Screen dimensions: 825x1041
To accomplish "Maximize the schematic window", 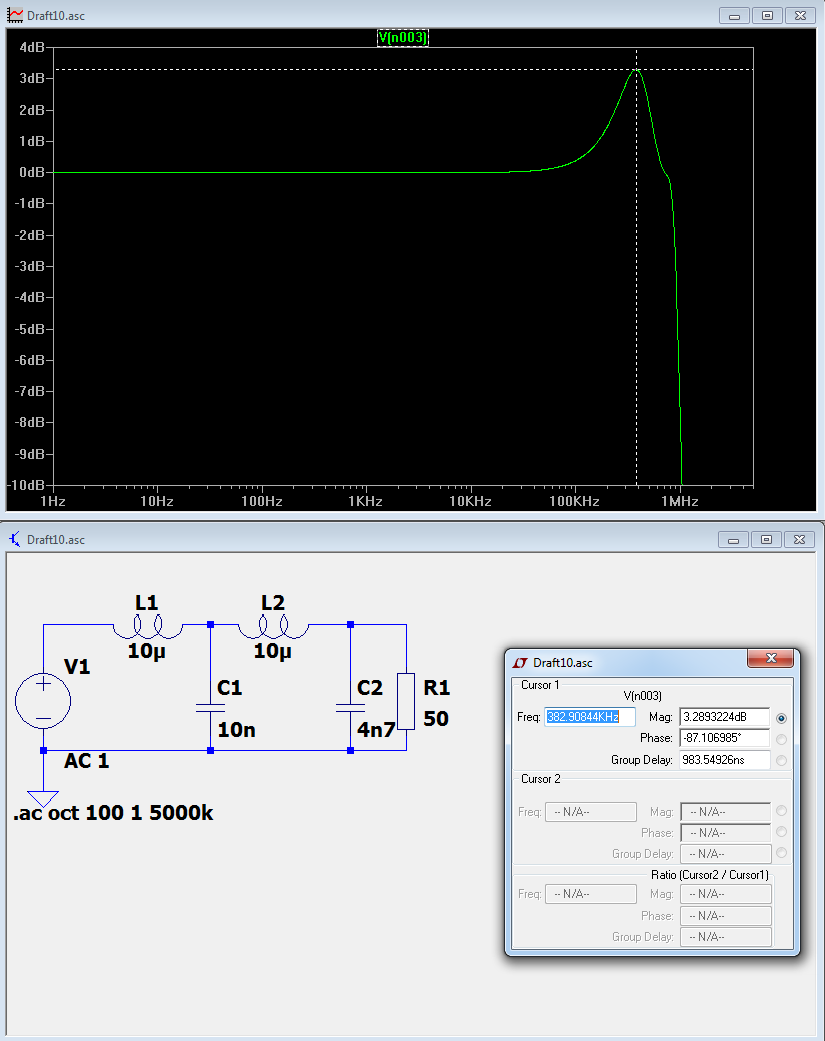I will pyautogui.click(x=766, y=540).
